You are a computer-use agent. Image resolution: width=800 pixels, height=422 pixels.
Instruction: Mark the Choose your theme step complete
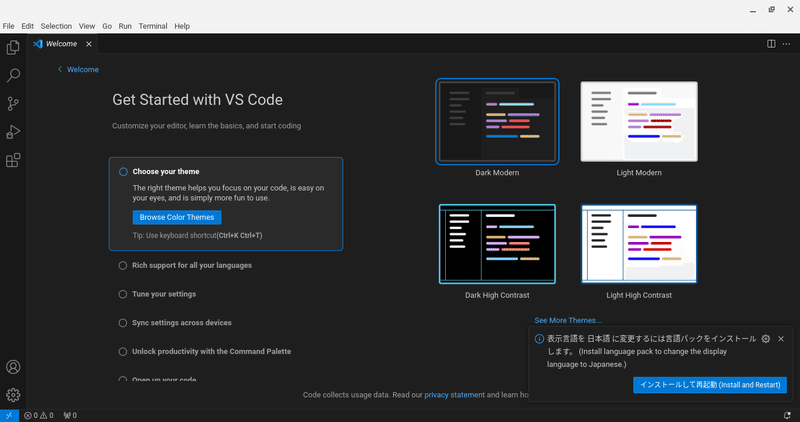point(123,172)
